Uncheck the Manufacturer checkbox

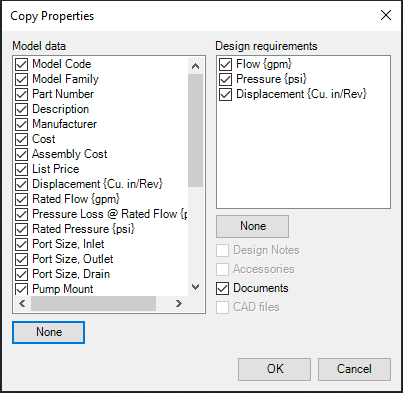pyautogui.click(x=21, y=124)
